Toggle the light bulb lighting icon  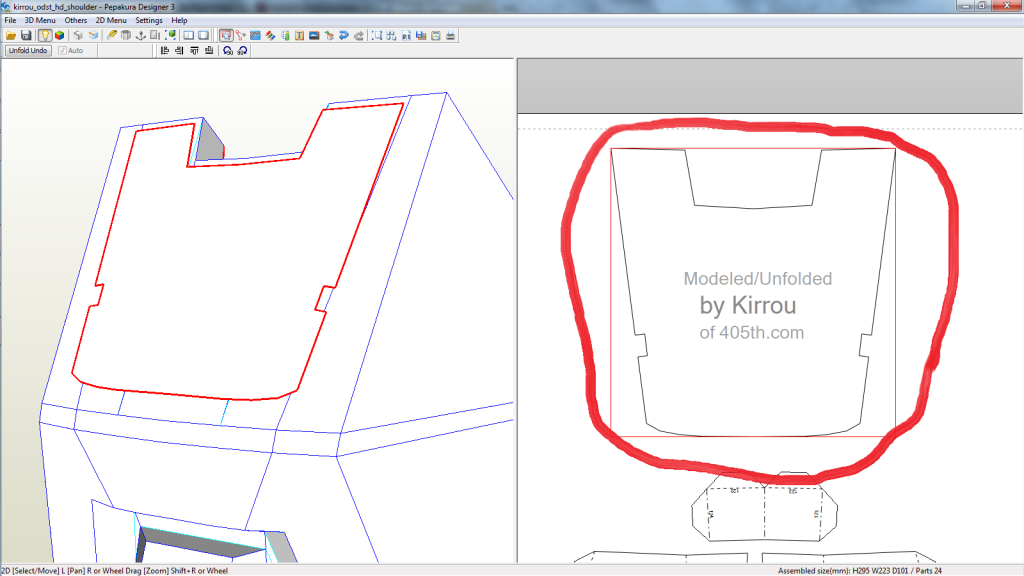45,35
